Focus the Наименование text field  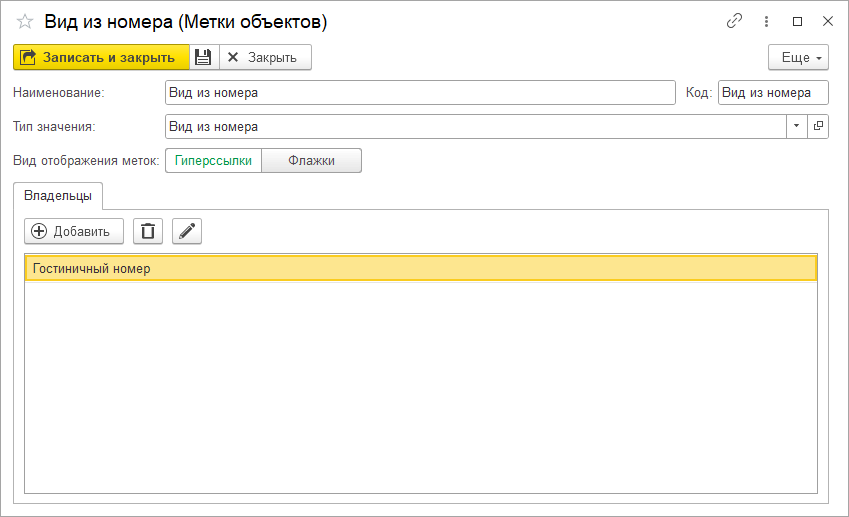coord(420,93)
